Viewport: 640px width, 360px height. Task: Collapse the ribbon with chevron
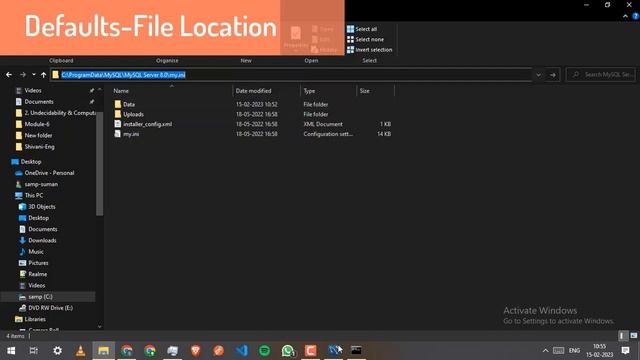point(625,16)
